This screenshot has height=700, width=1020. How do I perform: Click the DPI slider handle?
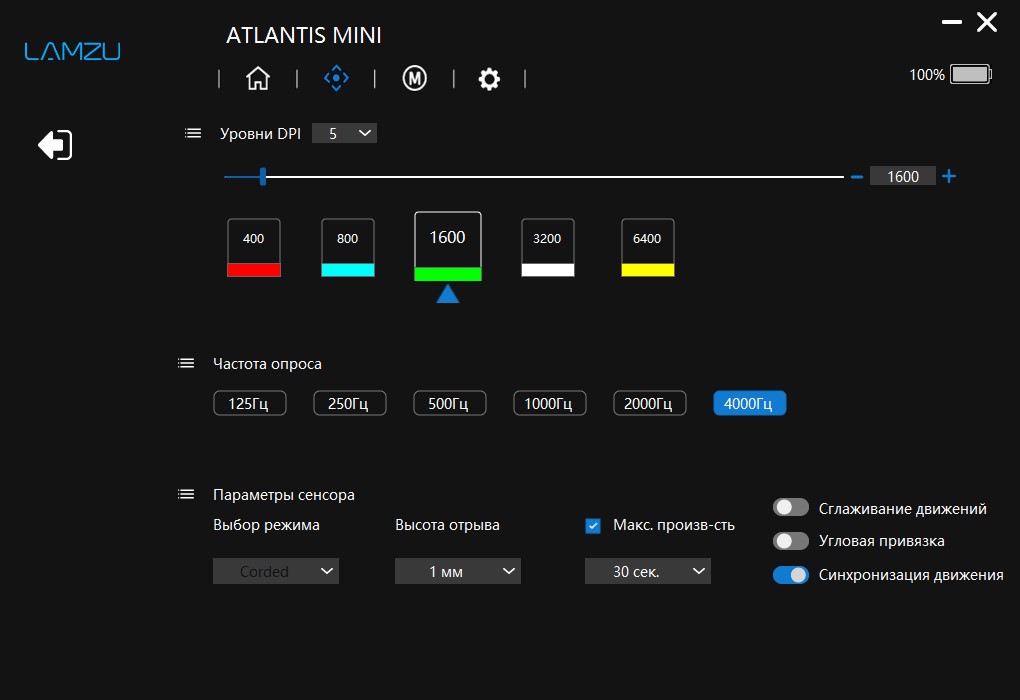[263, 176]
